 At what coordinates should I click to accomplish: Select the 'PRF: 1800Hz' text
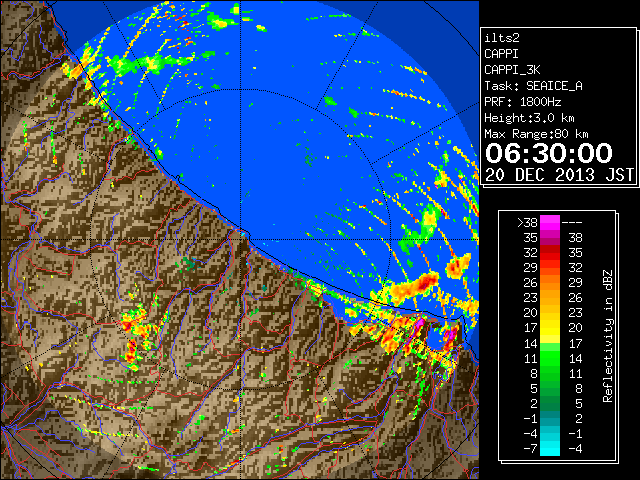tap(523, 102)
